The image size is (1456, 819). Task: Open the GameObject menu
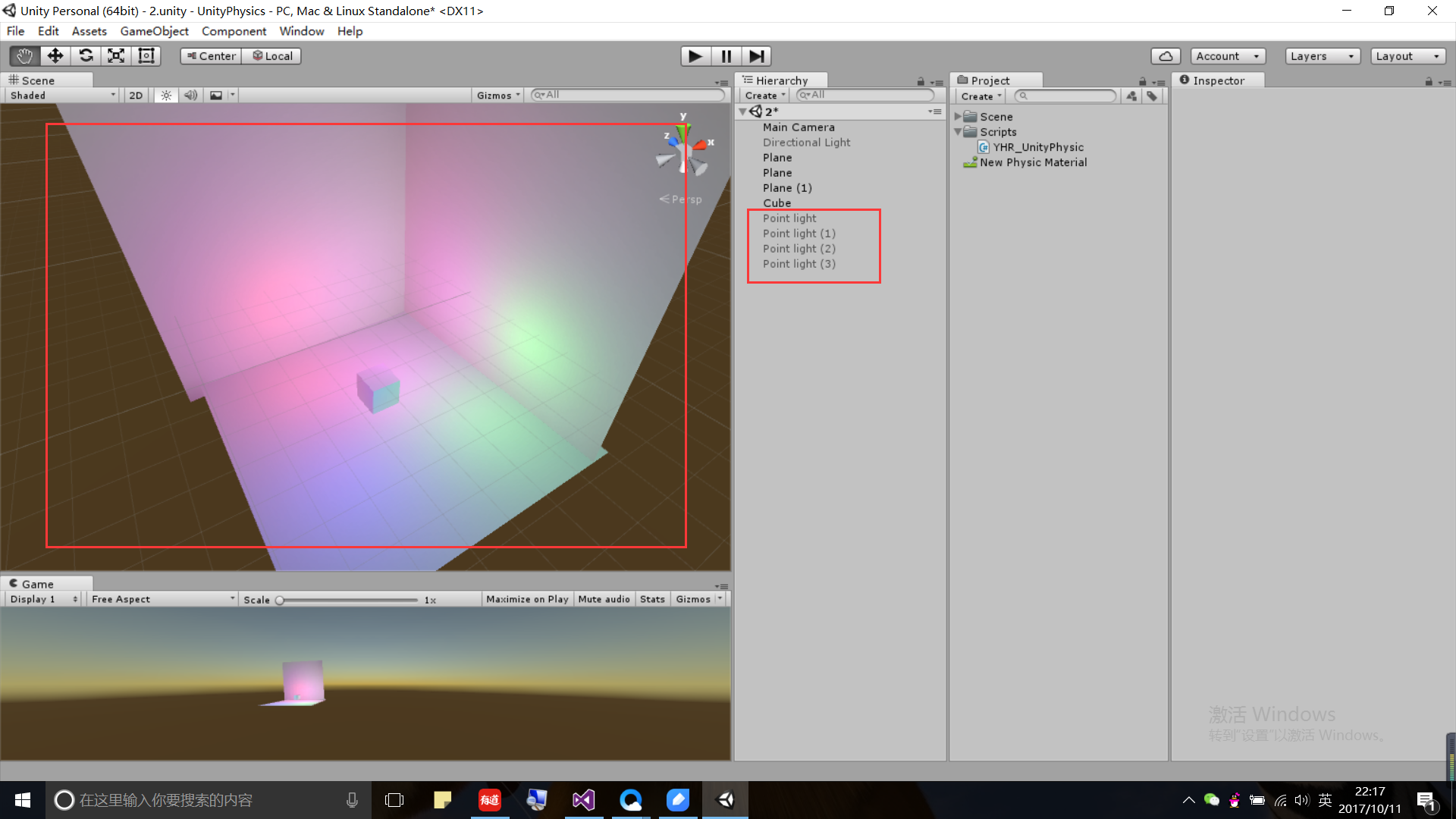(154, 31)
